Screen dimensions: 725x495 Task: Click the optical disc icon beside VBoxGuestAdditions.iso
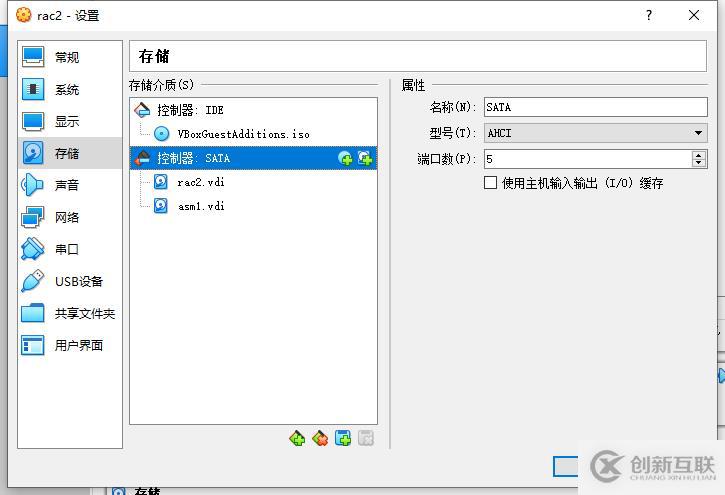pos(161,134)
